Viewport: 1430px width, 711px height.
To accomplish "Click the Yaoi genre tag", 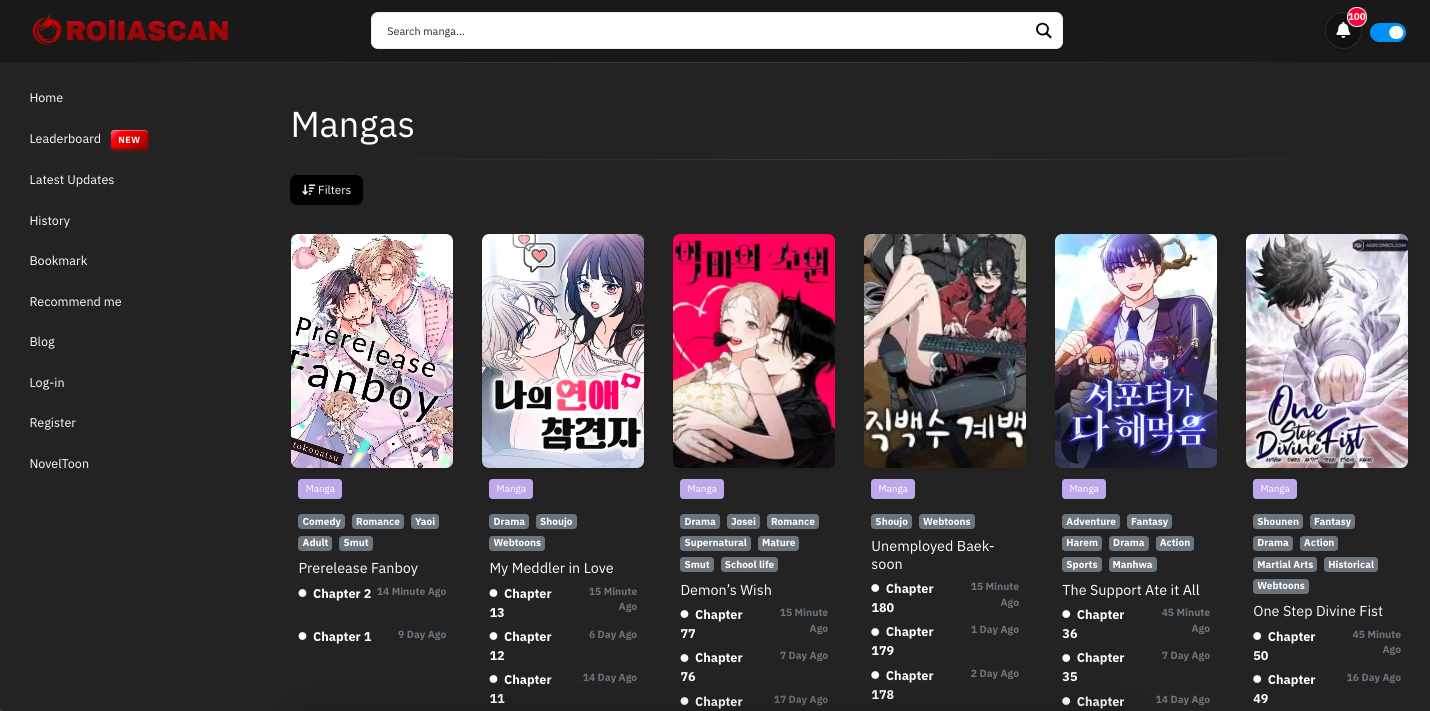I will tap(424, 522).
